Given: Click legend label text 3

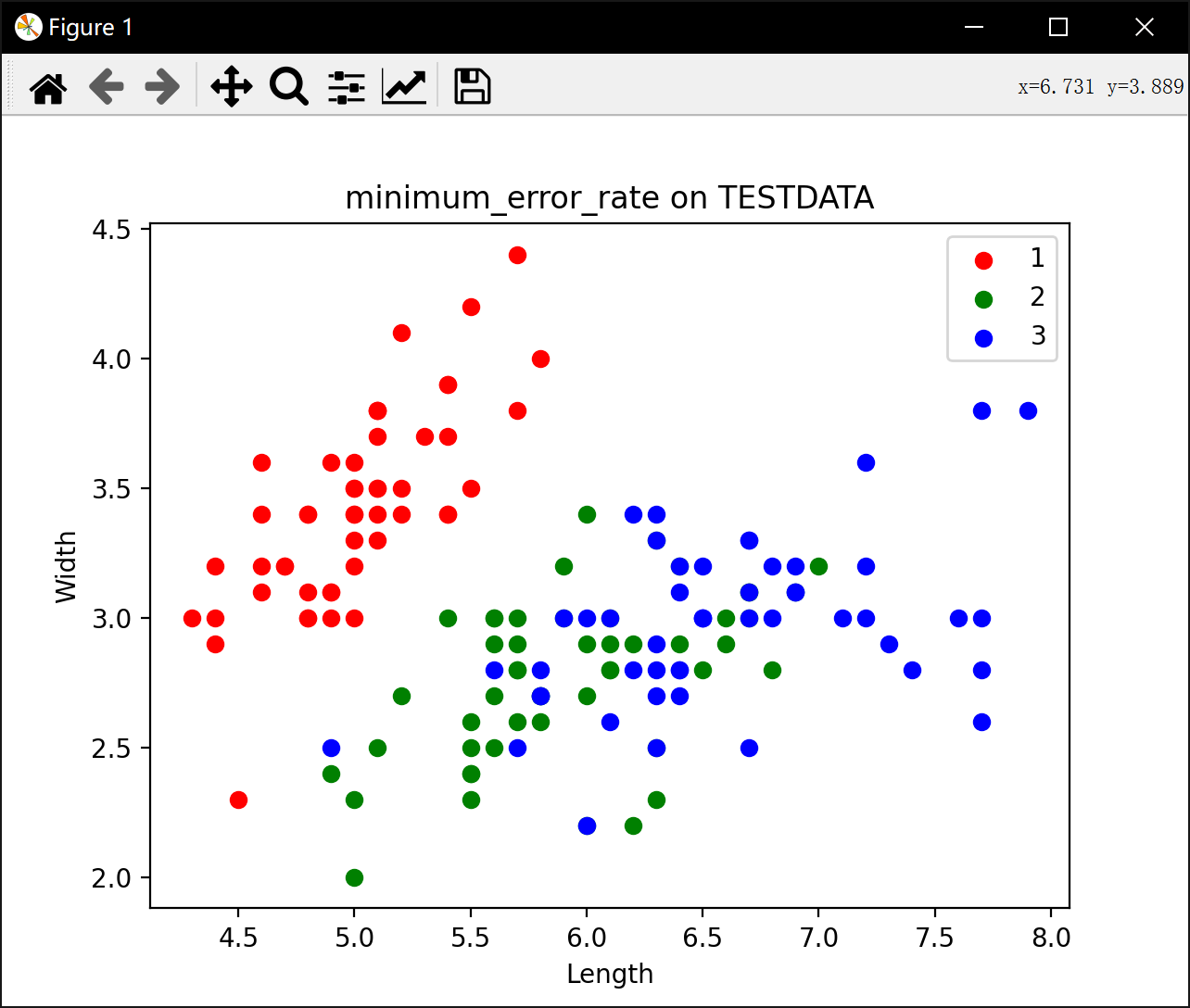Looking at the screenshot, I should pyautogui.click(x=1038, y=335).
